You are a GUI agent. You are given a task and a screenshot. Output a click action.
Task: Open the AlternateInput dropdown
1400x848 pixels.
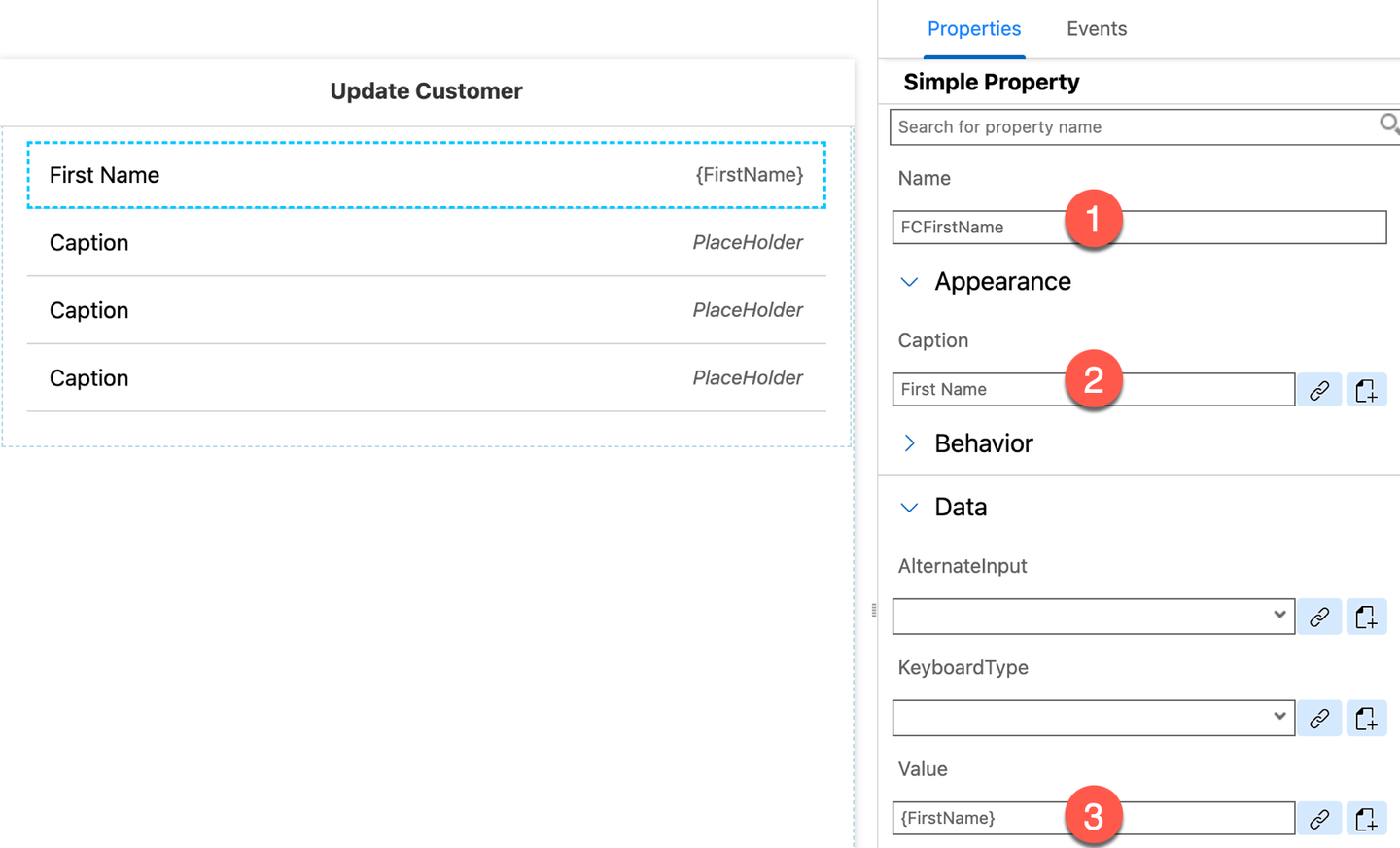(x=1094, y=617)
